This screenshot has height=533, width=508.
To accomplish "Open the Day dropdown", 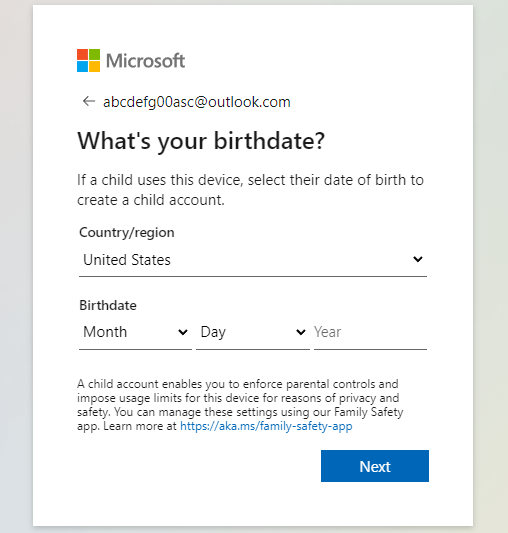I will pos(253,332).
